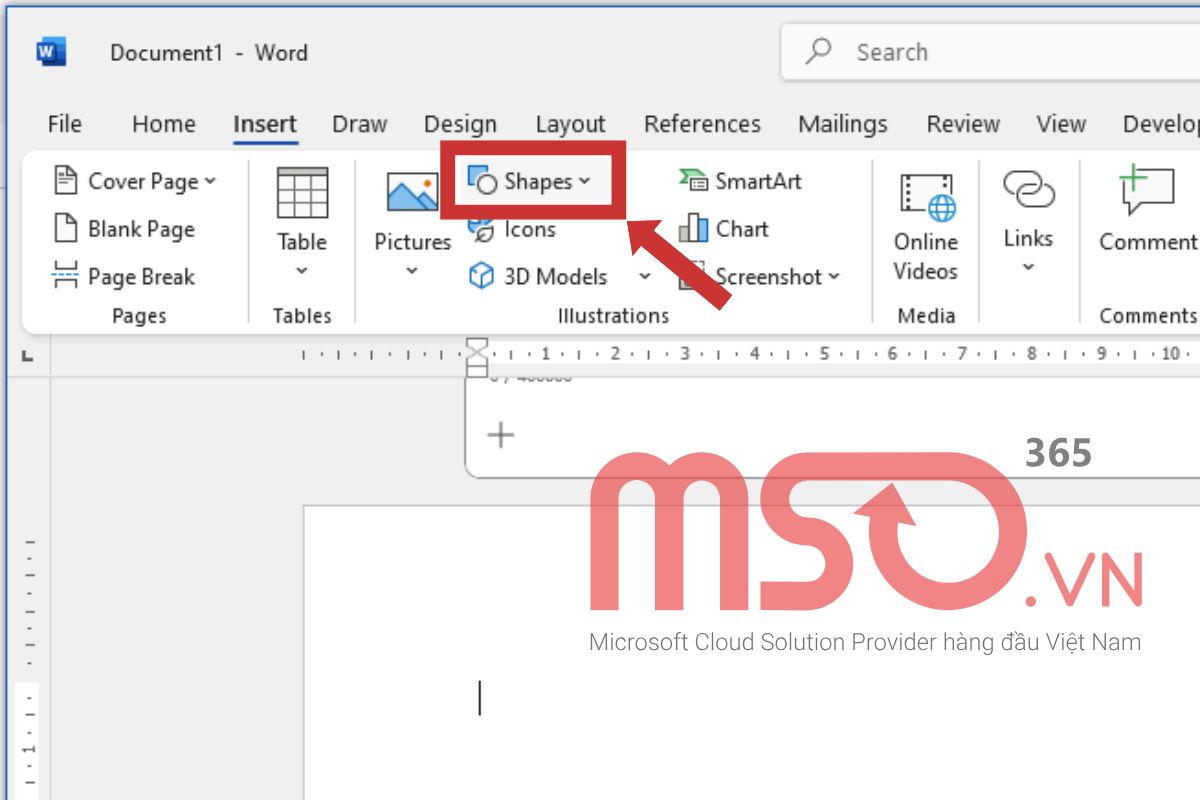Click inside the Search box
Viewport: 1200px width, 800px height.
pyautogui.click(x=990, y=52)
